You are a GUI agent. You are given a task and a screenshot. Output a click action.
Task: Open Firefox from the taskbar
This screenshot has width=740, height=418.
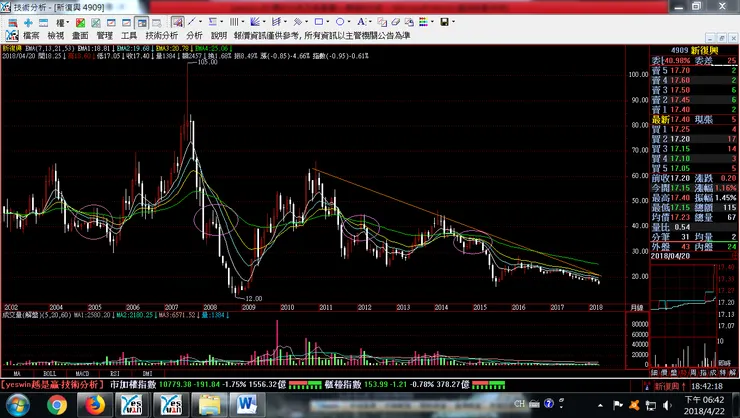(94, 405)
